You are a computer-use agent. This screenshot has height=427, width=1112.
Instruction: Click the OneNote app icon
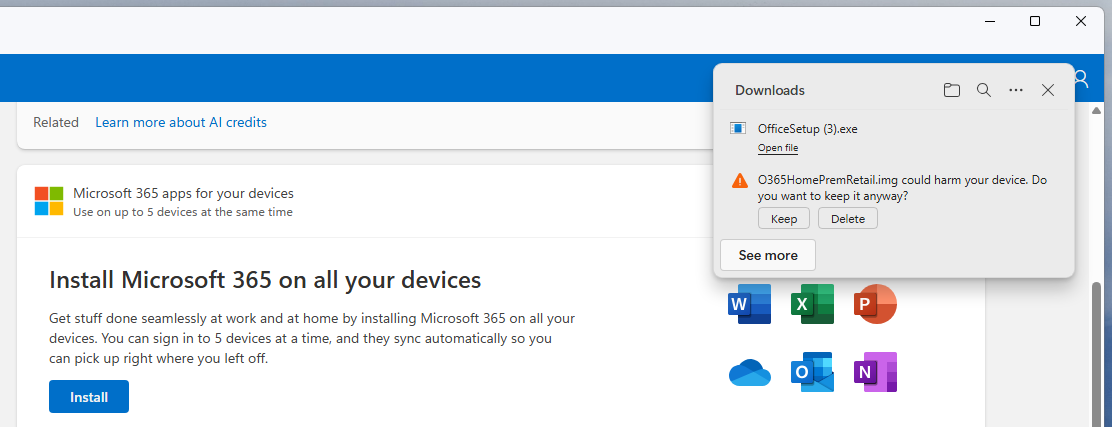click(875, 372)
